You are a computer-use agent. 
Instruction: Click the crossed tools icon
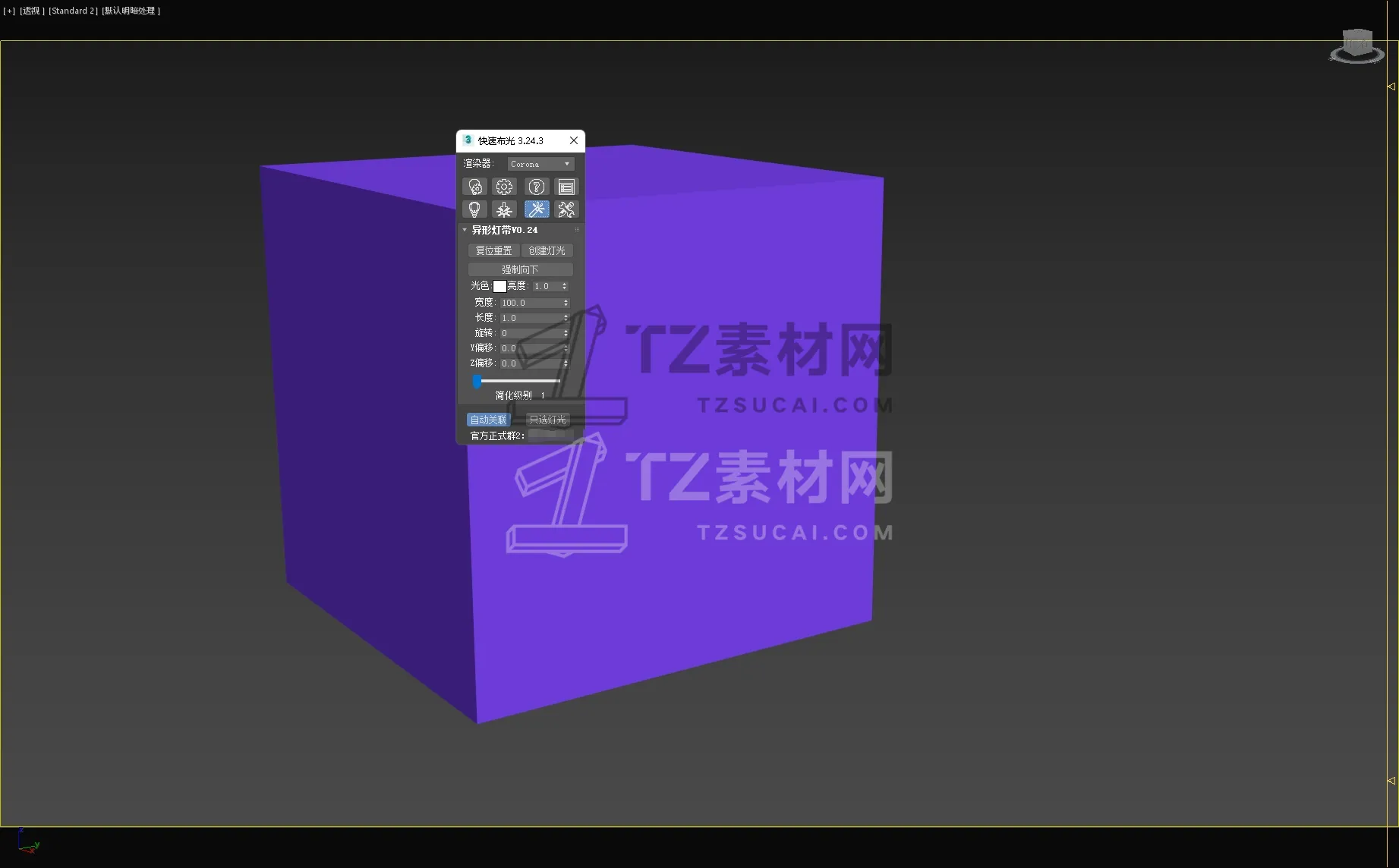[x=566, y=209]
